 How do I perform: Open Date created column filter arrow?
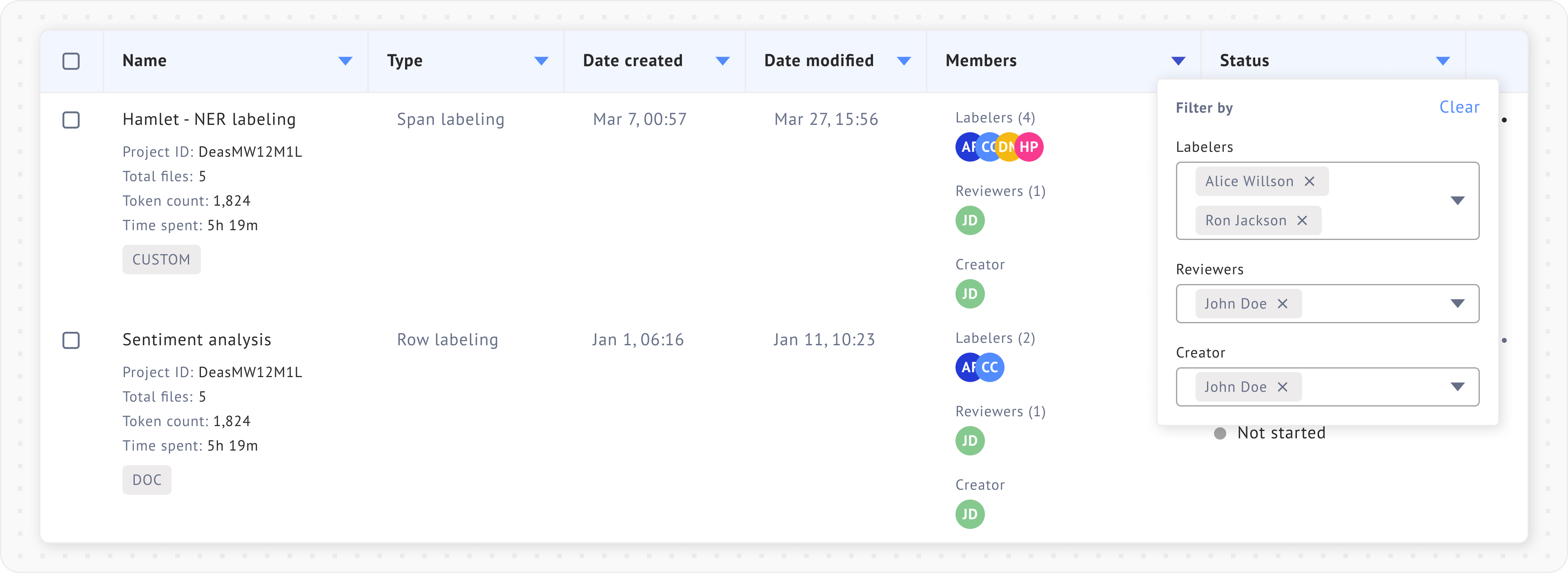[722, 61]
